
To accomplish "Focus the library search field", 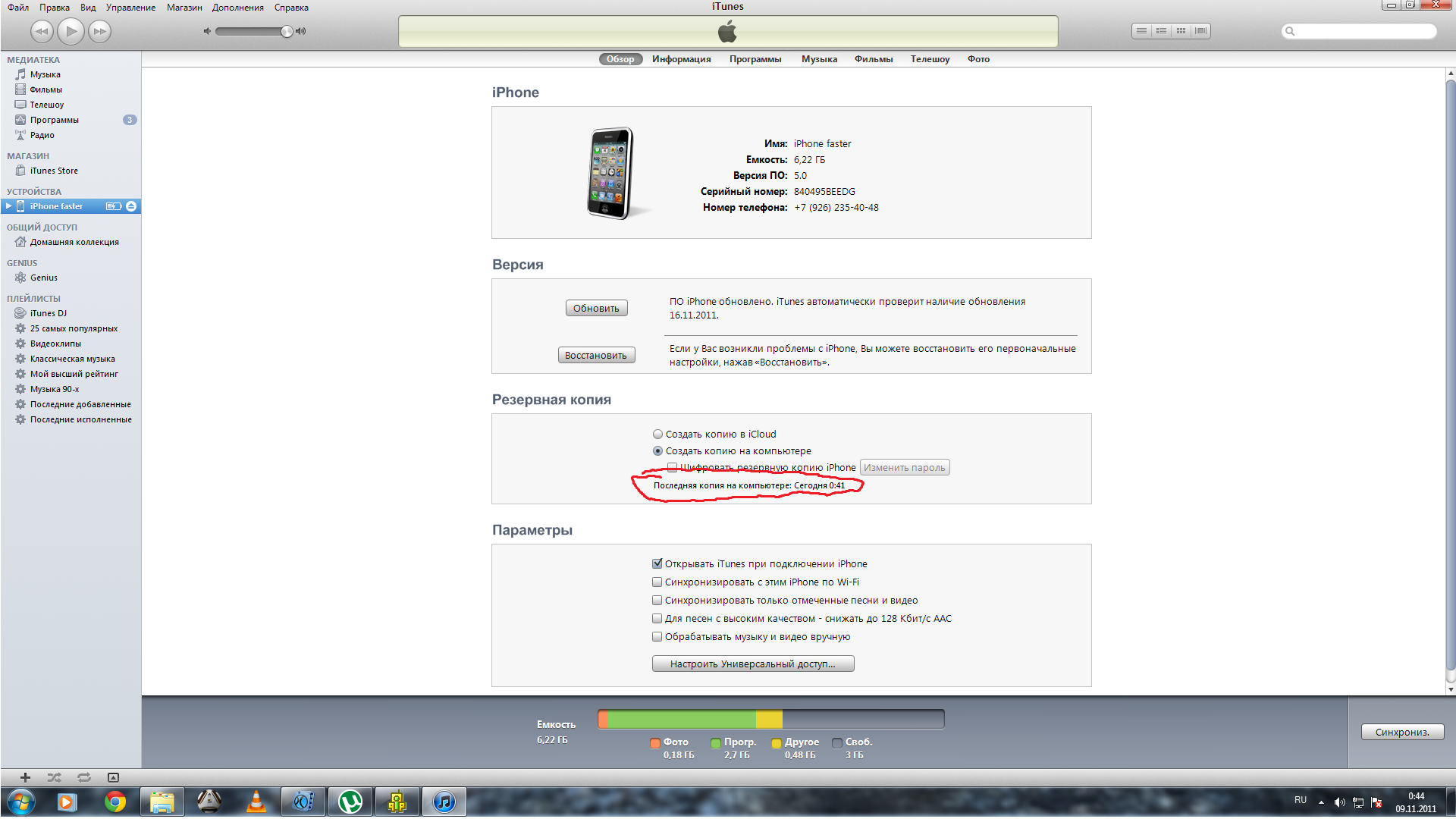I will 1359,31.
